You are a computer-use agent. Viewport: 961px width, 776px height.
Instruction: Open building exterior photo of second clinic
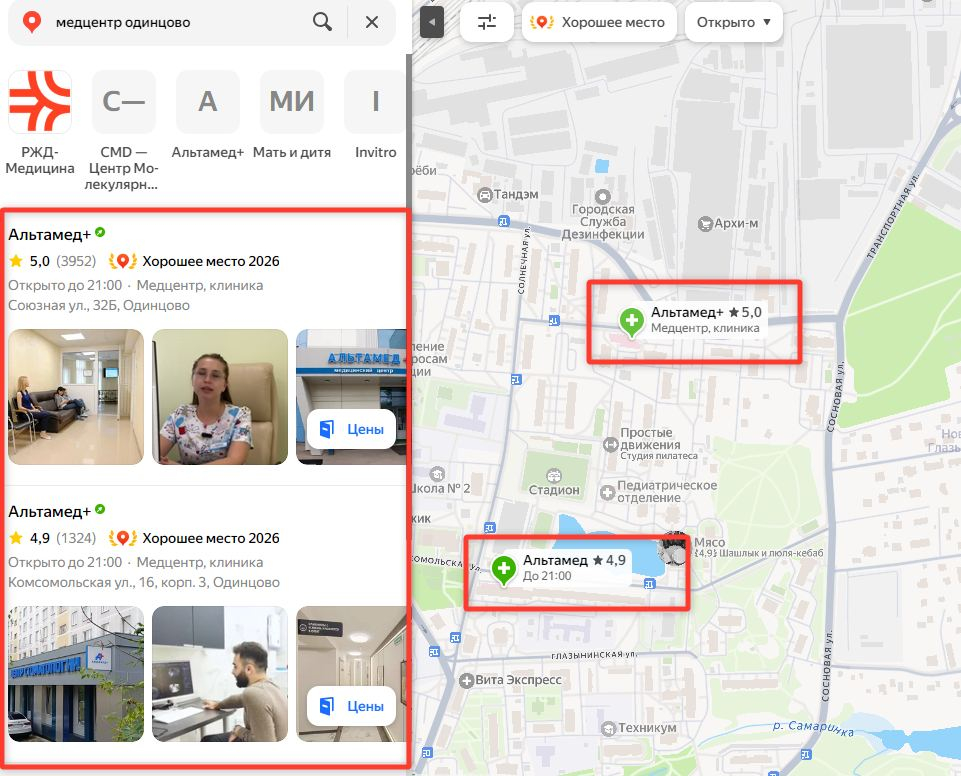(x=76, y=674)
